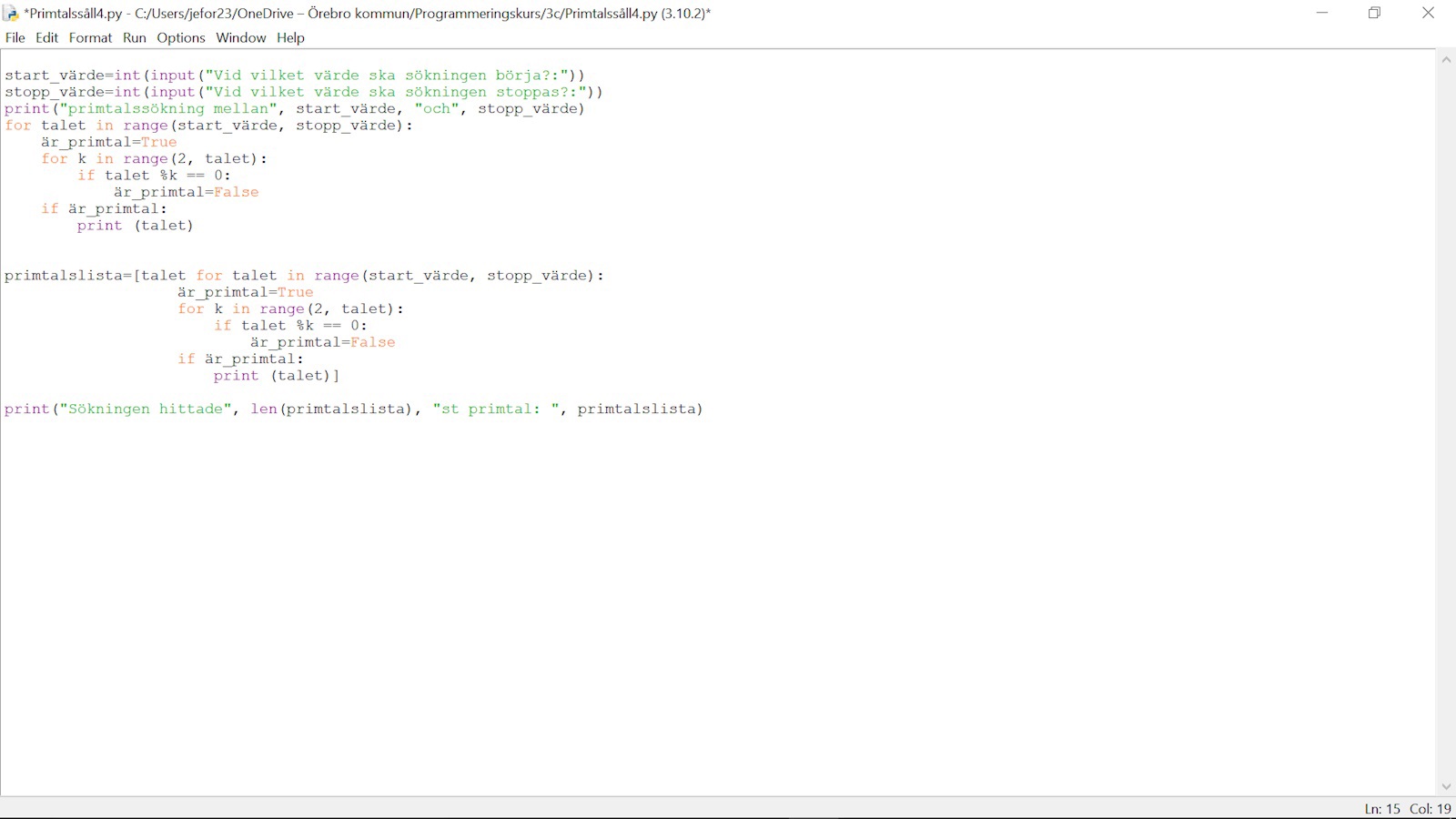Open the File menu
Image resolution: width=1456 pixels, height=819 pixels.
15,37
